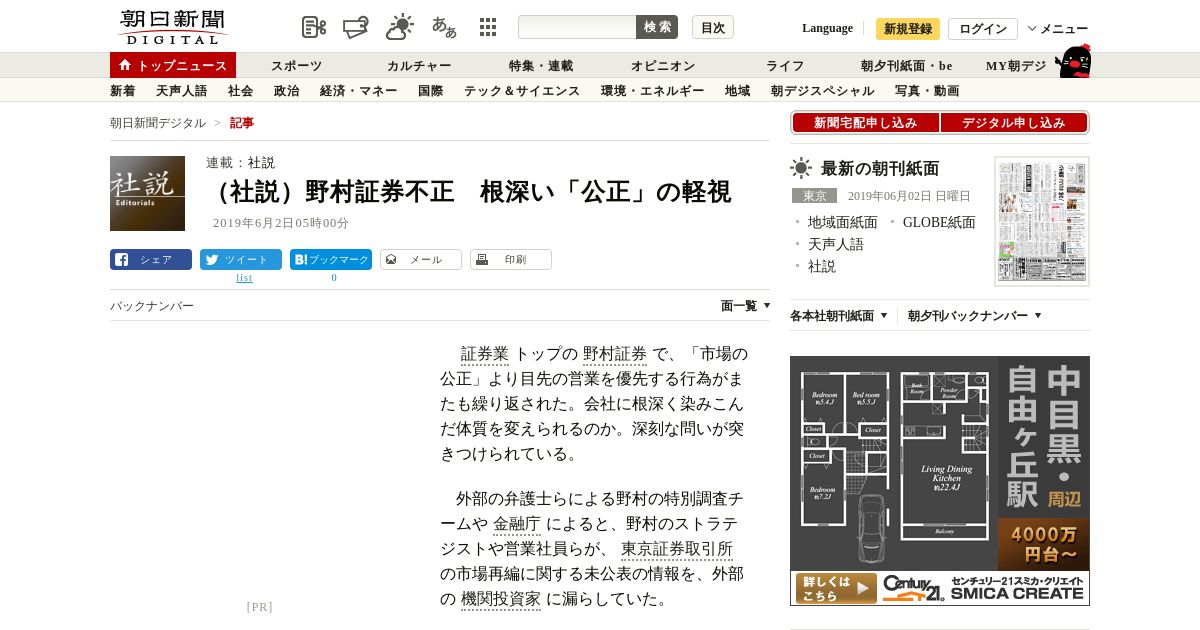The height and width of the screenshot is (630, 1200).
Task: Click the 東京証券取引所 keyword link
Action: (x=677, y=549)
